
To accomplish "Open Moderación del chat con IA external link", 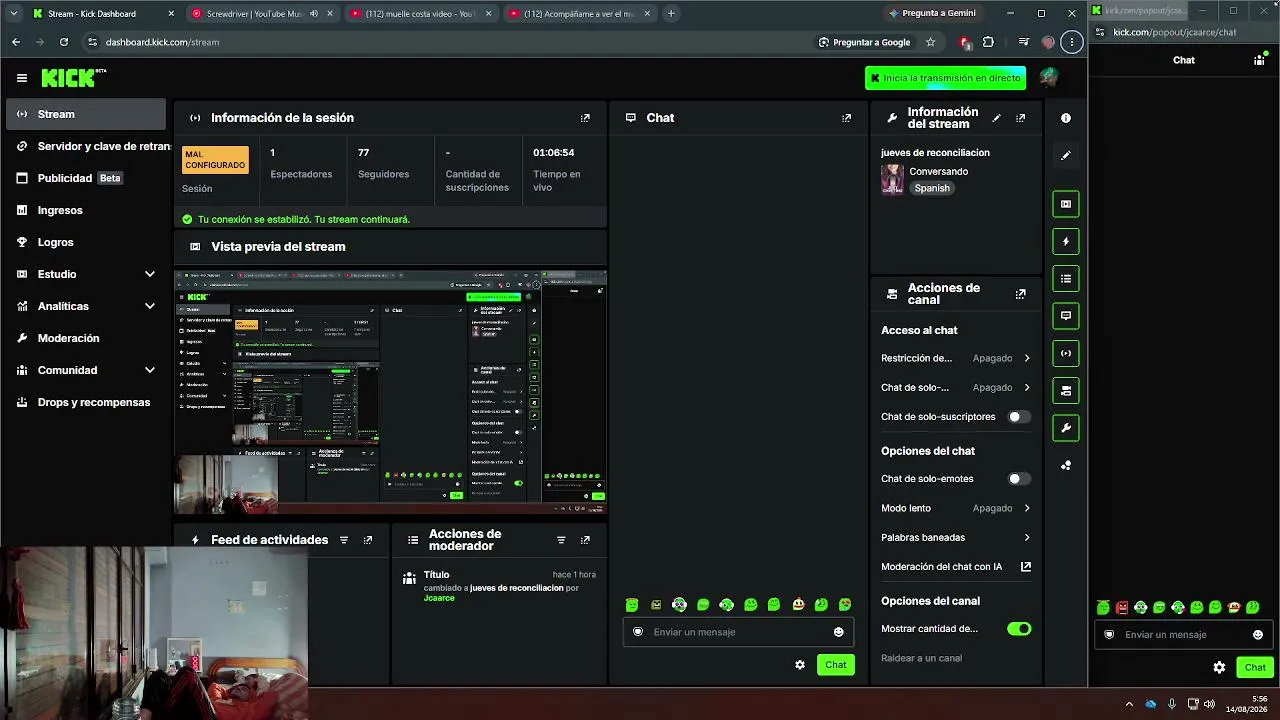I will [1026, 567].
